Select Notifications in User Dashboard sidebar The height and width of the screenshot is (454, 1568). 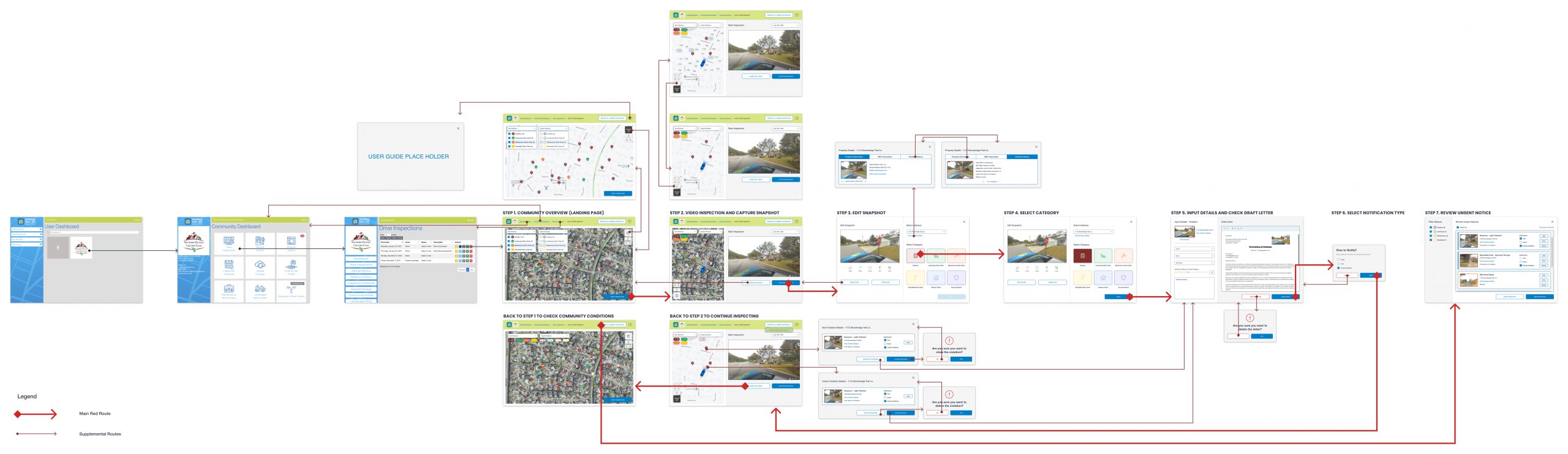click(27, 234)
